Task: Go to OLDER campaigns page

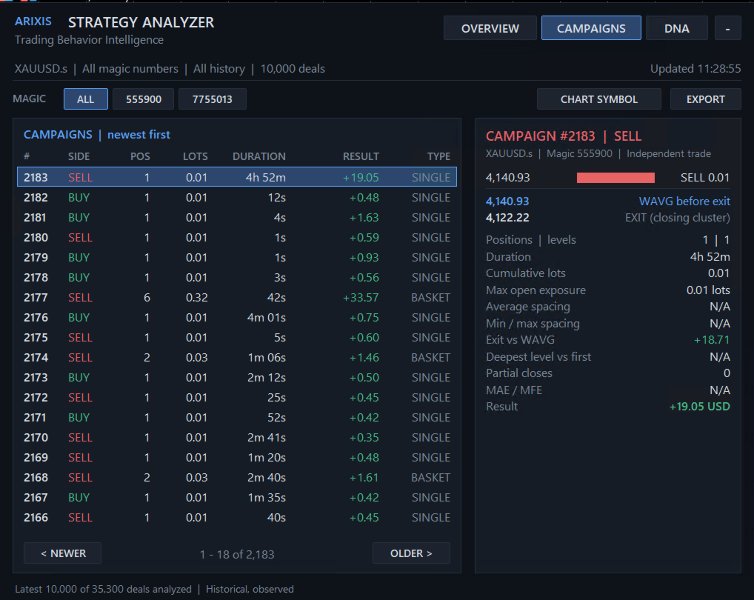Action: (x=411, y=553)
